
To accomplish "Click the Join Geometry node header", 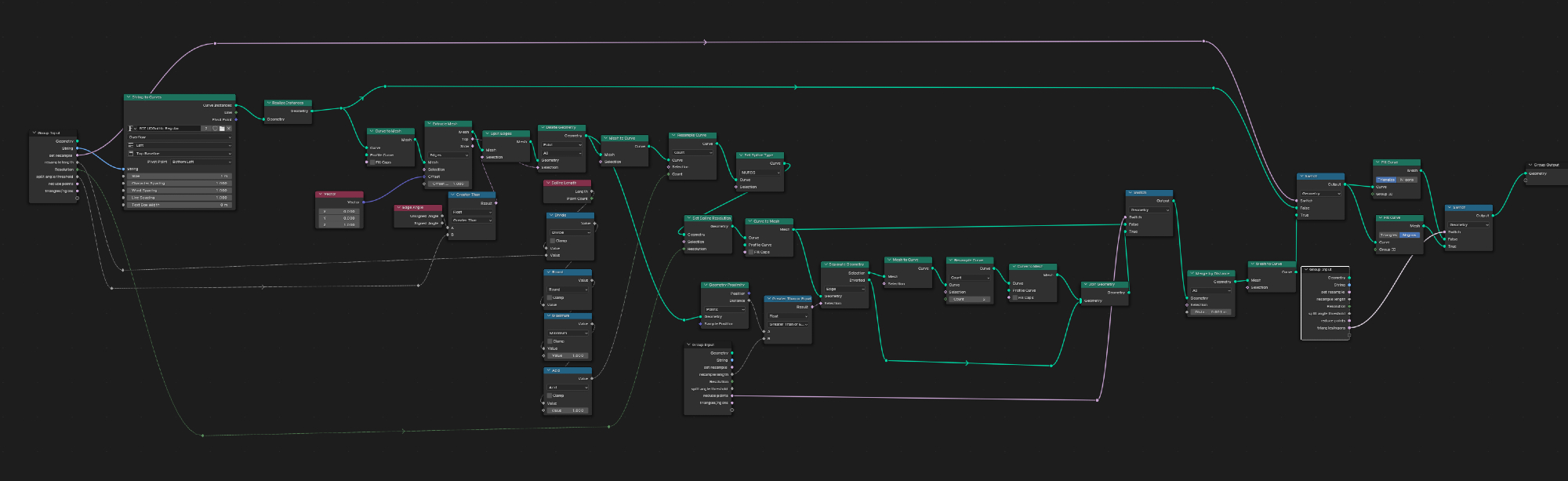I will click(x=1105, y=284).
